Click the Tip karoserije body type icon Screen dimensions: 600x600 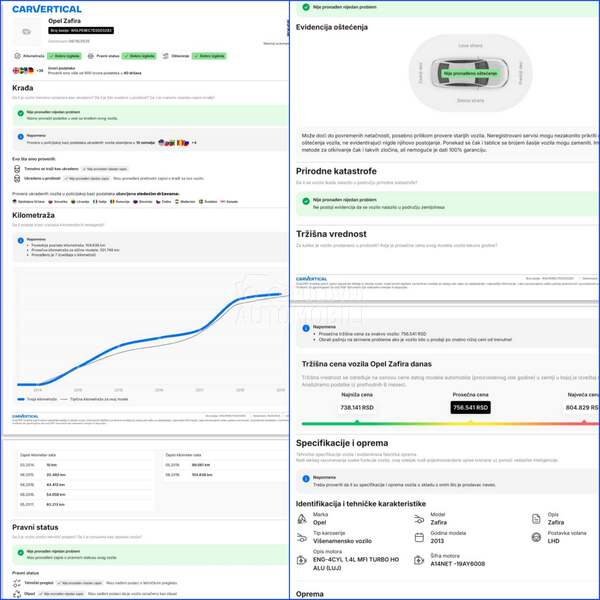pos(302,538)
